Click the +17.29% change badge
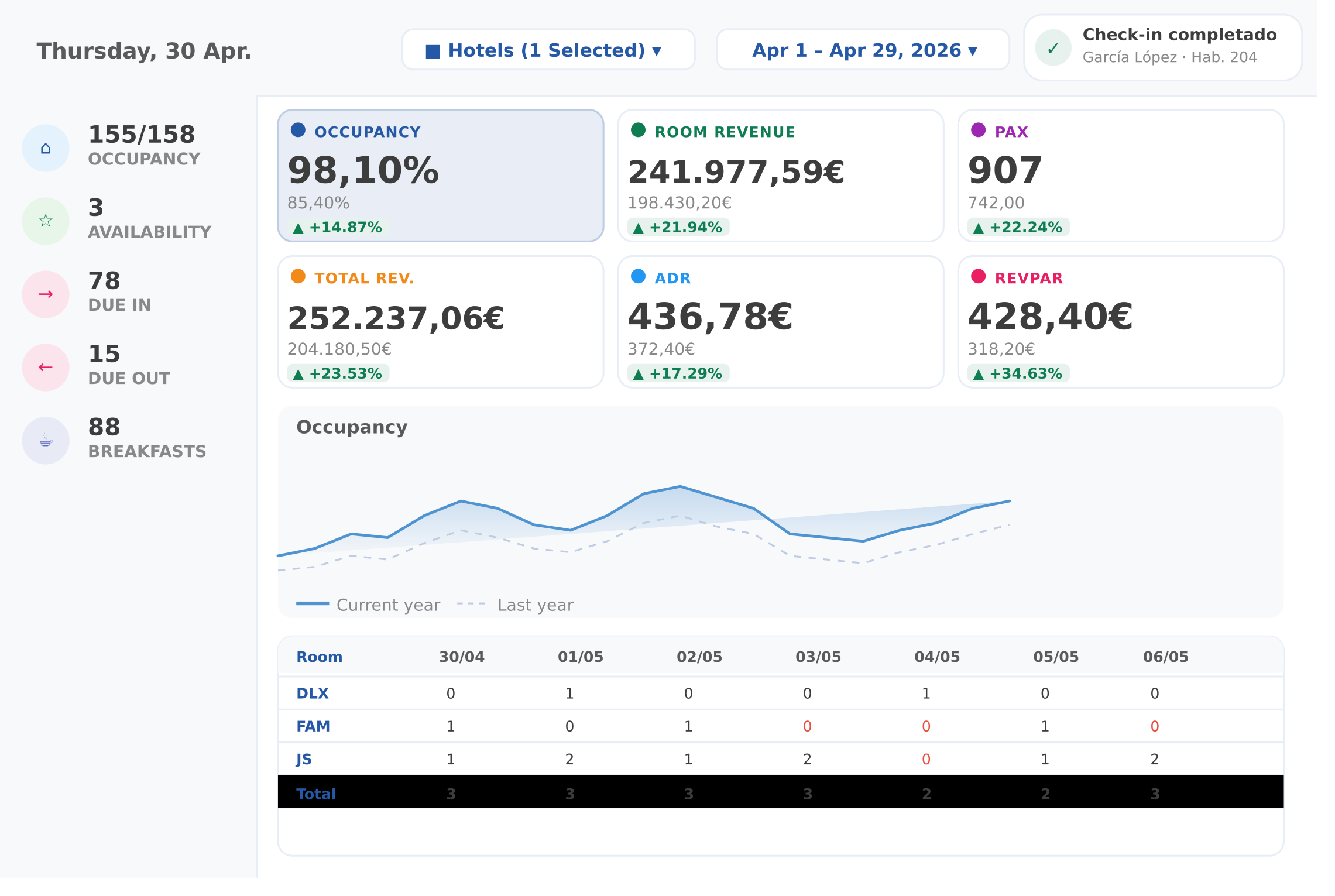 pos(678,373)
